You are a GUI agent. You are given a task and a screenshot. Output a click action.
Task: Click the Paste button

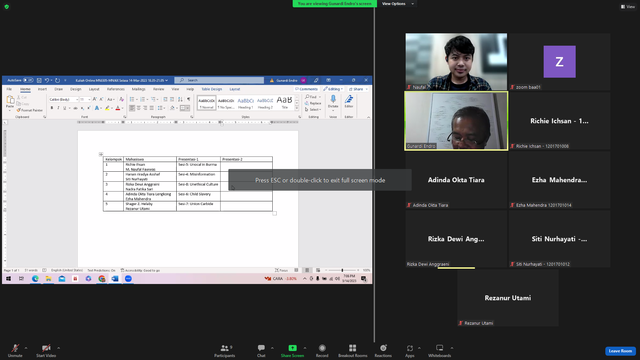[x=10, y=103]
